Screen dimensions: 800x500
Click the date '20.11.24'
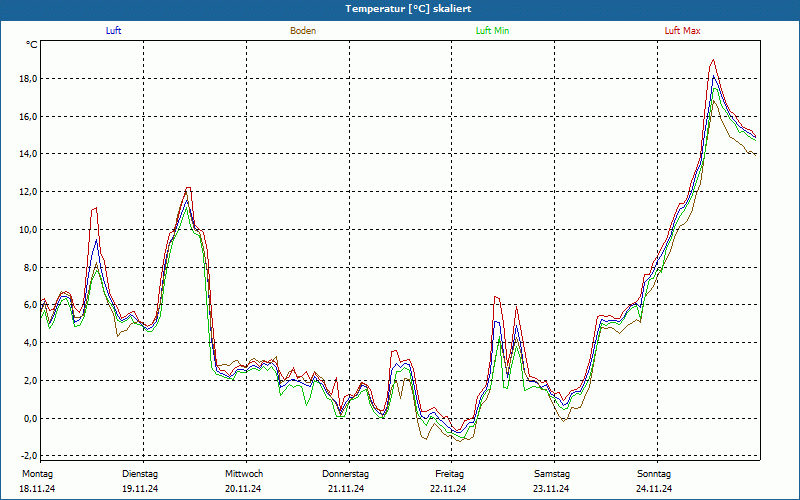(x=243, y=489)
